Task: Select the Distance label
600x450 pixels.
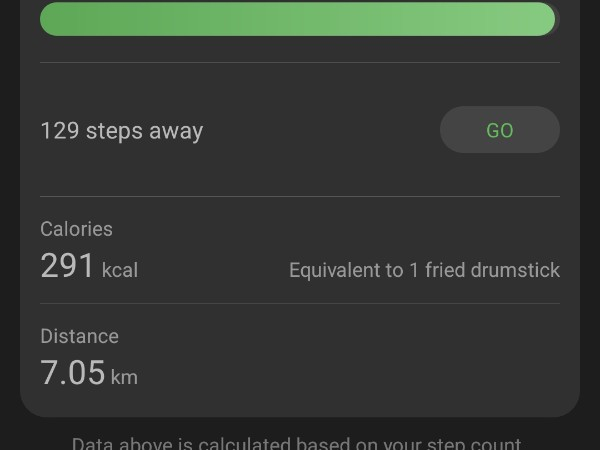Action: (79, 336)
